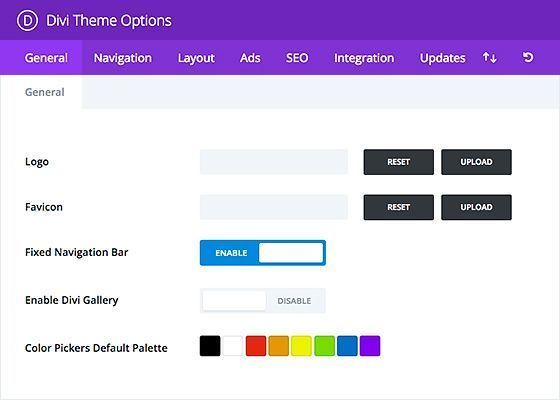Viewport: 560px width, 400px height.
Task: Pick the purple palette color swatch
Action: 370,346
